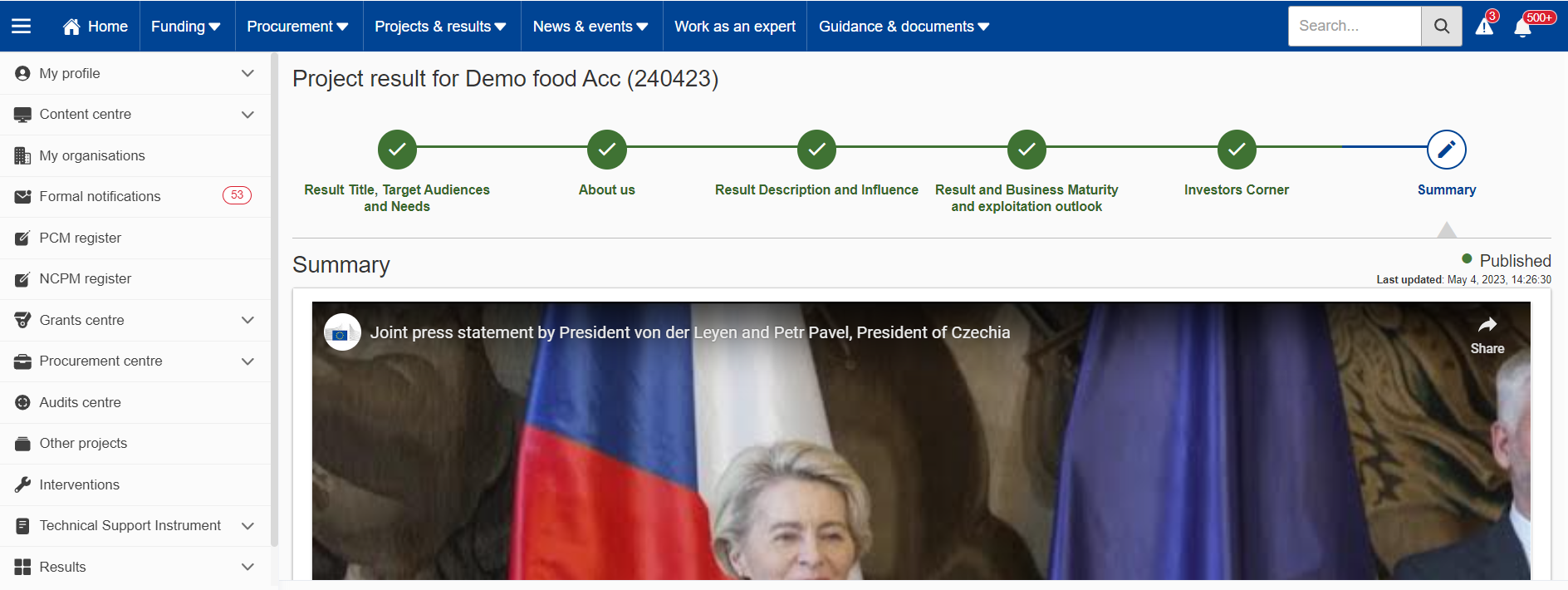Focus the Search input field
Image resolution: width=1568 pixels, height=590 pixels.
pos(1355,27)
